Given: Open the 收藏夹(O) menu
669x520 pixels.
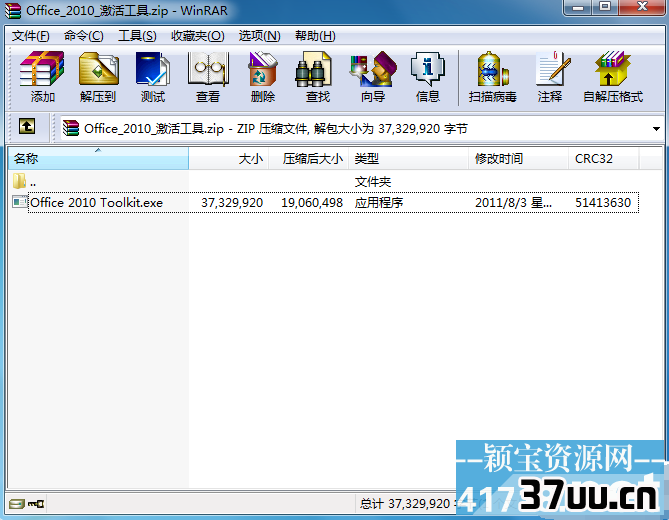Looking at the screenshot, I should (198, 36).
